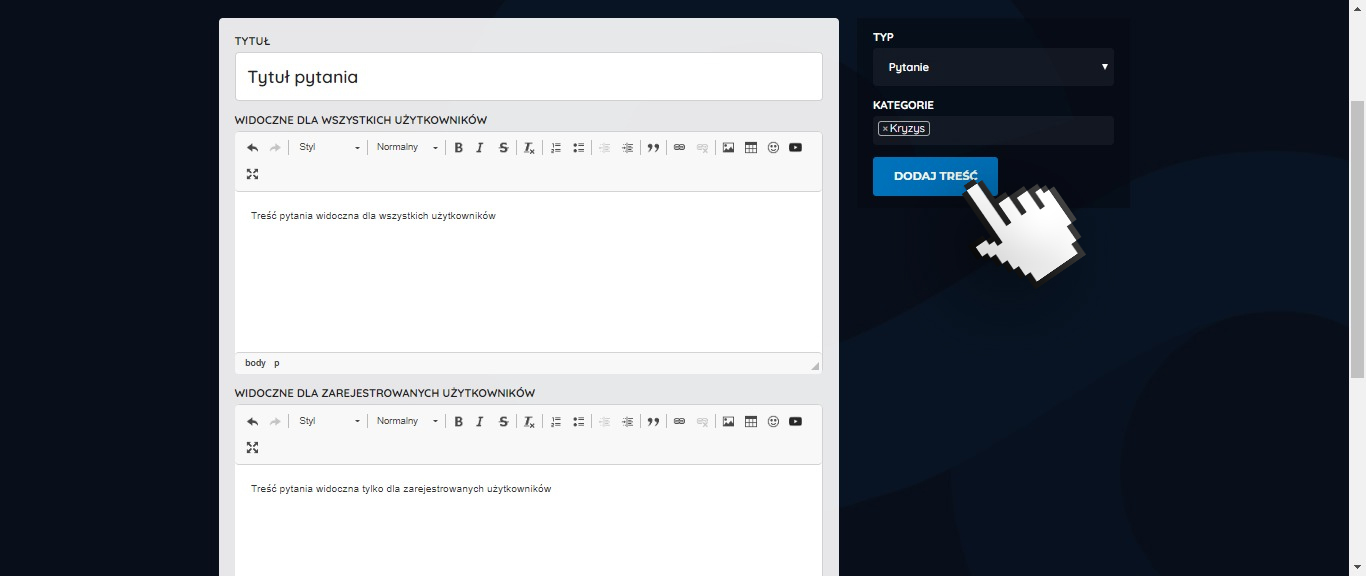Image resolution: width=1366 pixels, height=576 pixels.
Task: Insert numbered list in all-users editor
Action: (556, 148)
